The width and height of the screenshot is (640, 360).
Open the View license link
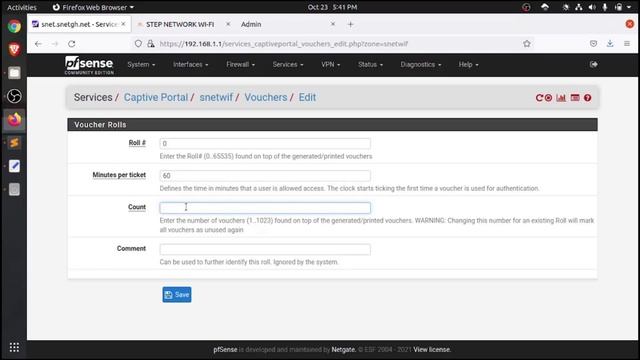coord(432,350)
